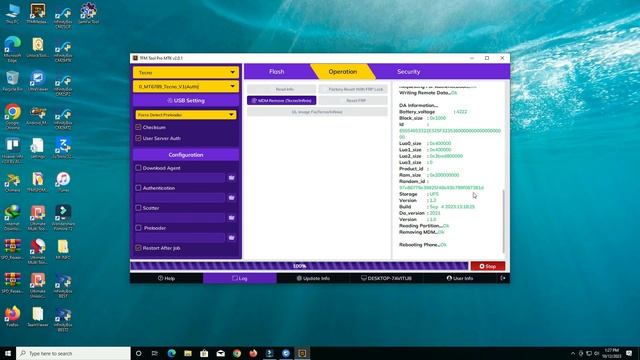Screen dimensions: 640x360
Task: Open the iTunes desktop shortcut
Action: tap(63, 182)
